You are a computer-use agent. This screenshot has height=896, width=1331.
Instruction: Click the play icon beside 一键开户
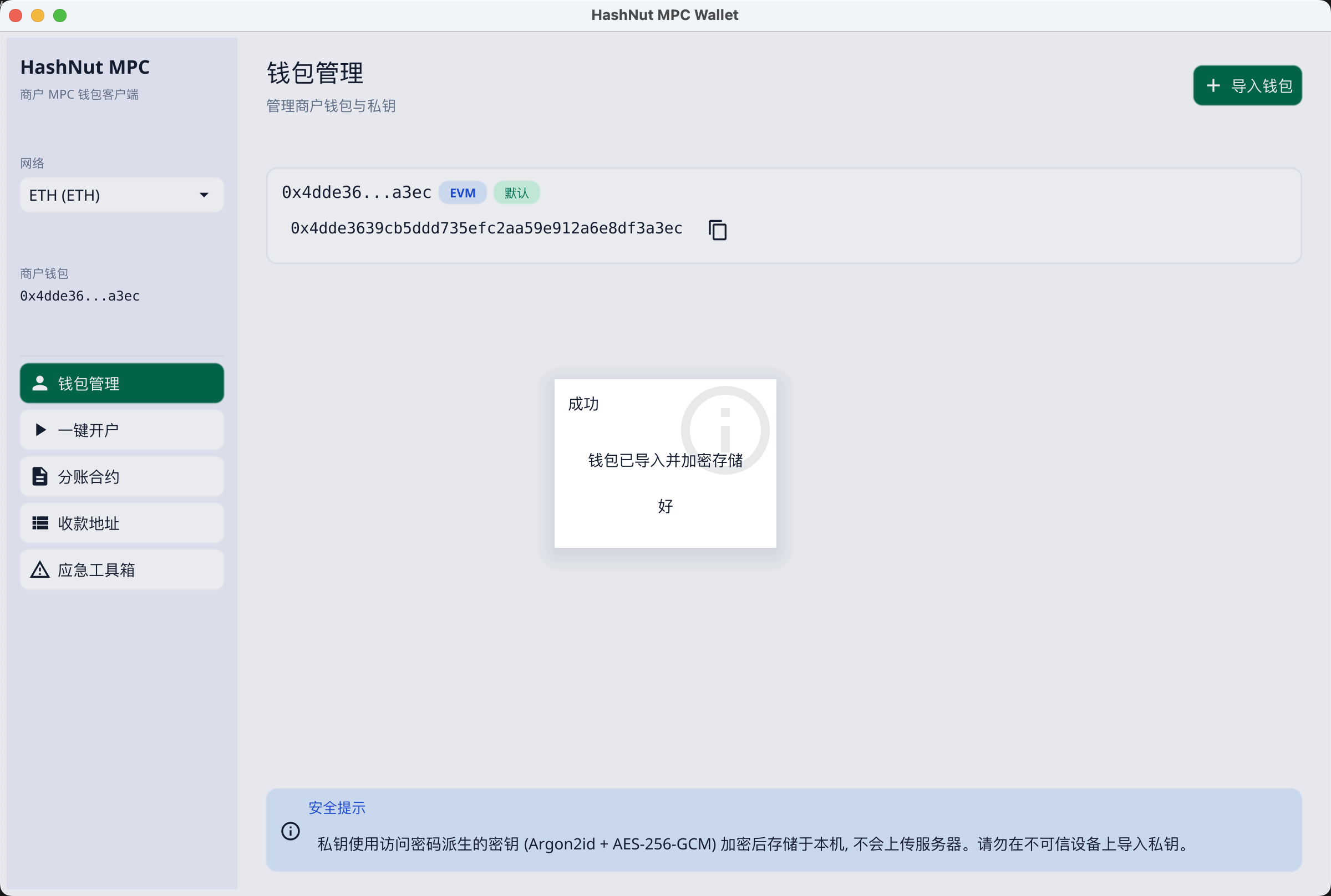(40, 430)
